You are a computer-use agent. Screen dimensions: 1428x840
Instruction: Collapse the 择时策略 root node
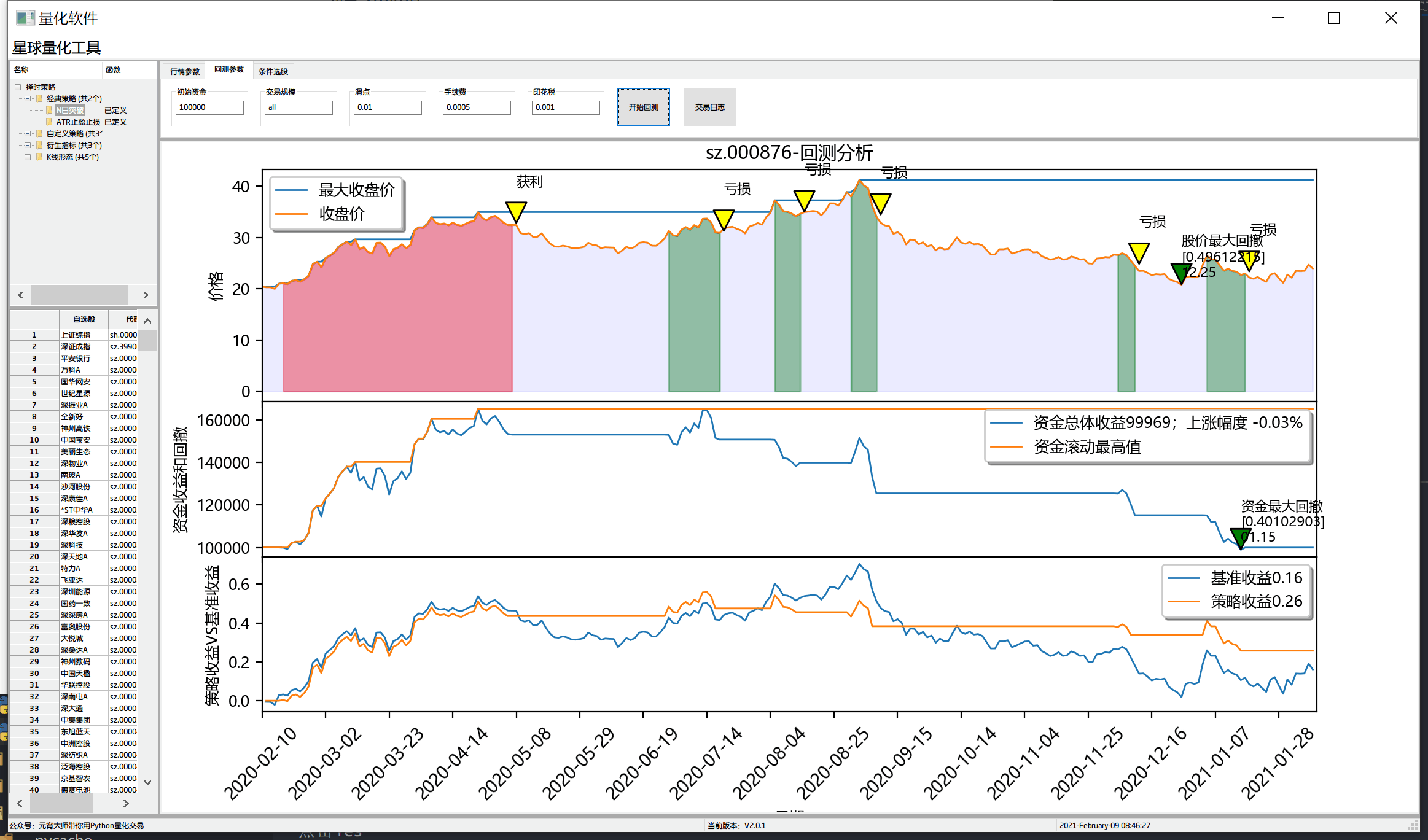tap(19, 87)
